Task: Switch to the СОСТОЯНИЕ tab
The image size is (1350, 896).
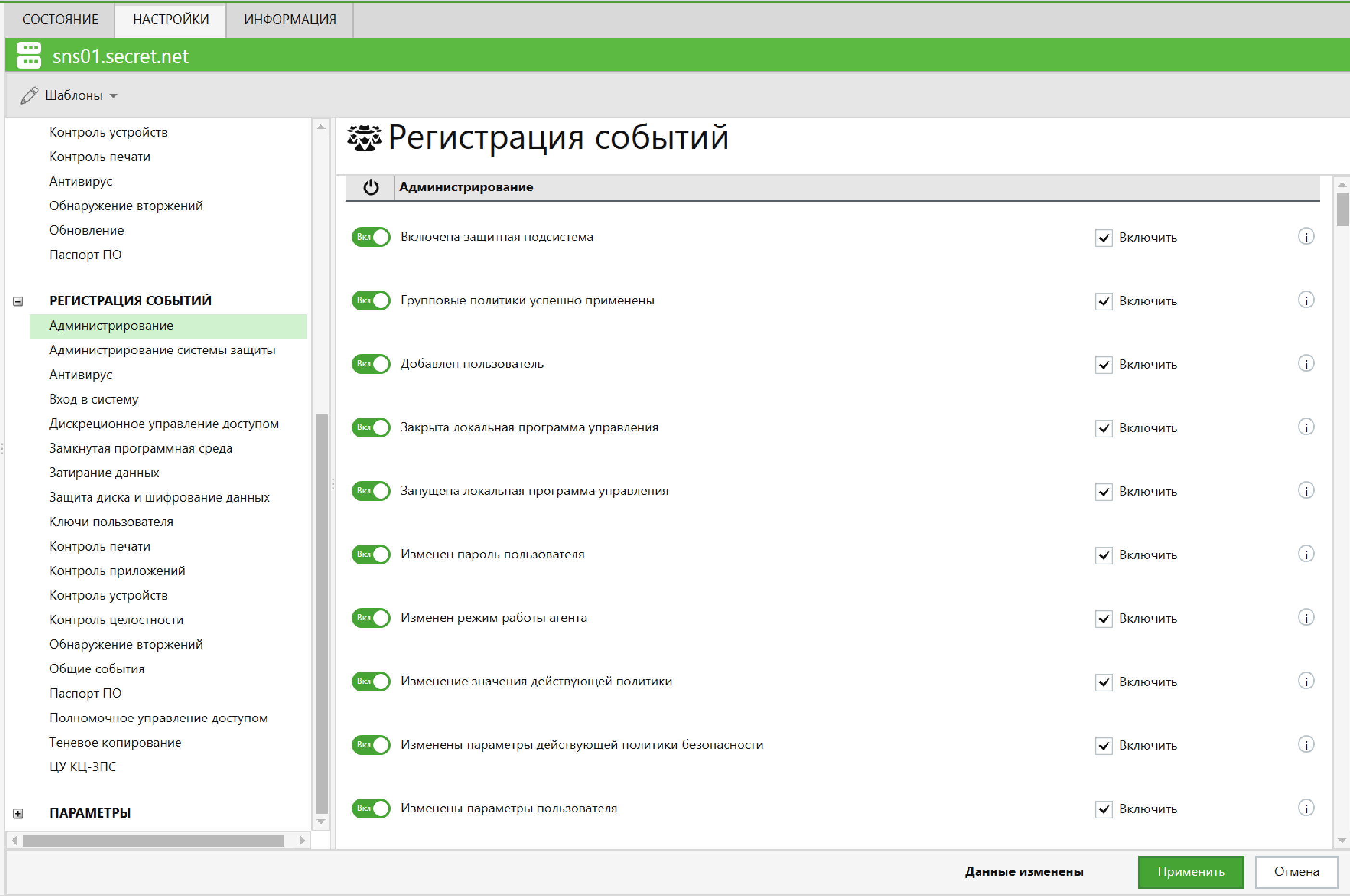Action: (60, 19)
